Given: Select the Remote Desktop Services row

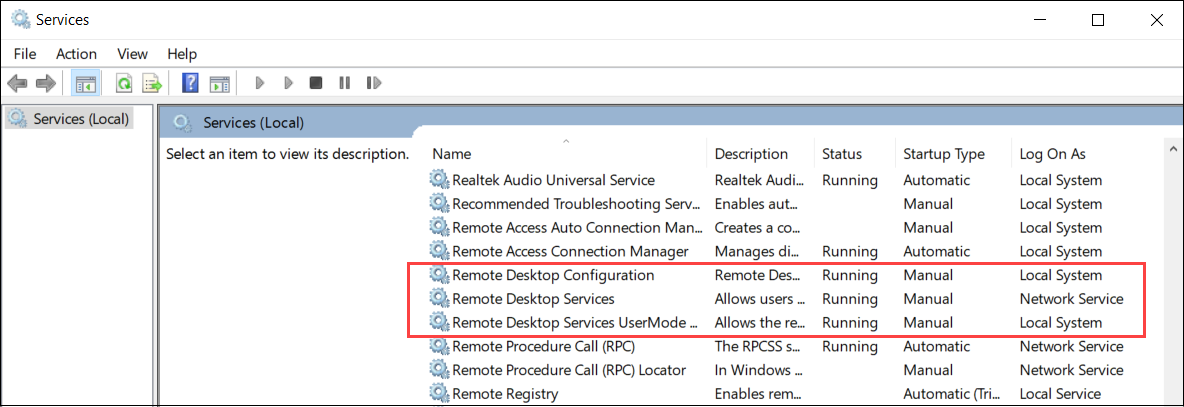Looking at the screenshot, I should [533, 299].
